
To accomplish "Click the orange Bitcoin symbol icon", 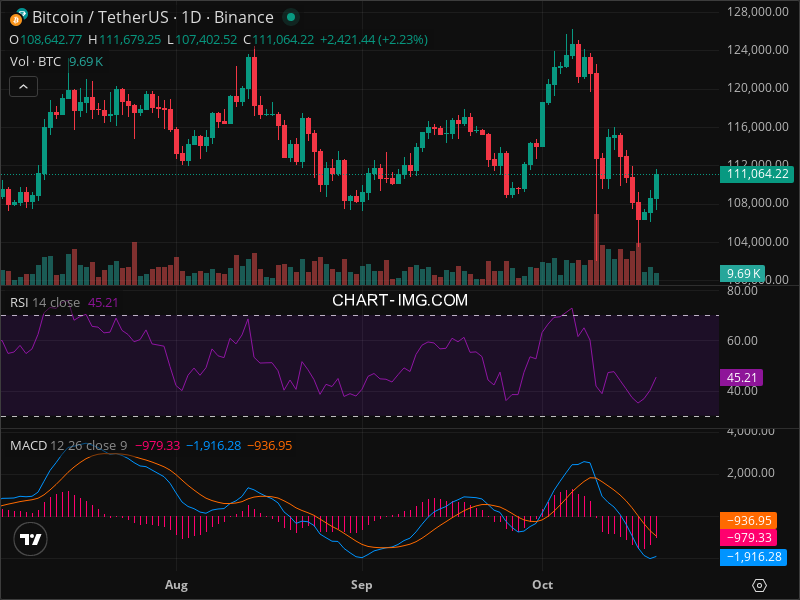I will [x=18, y=17].
